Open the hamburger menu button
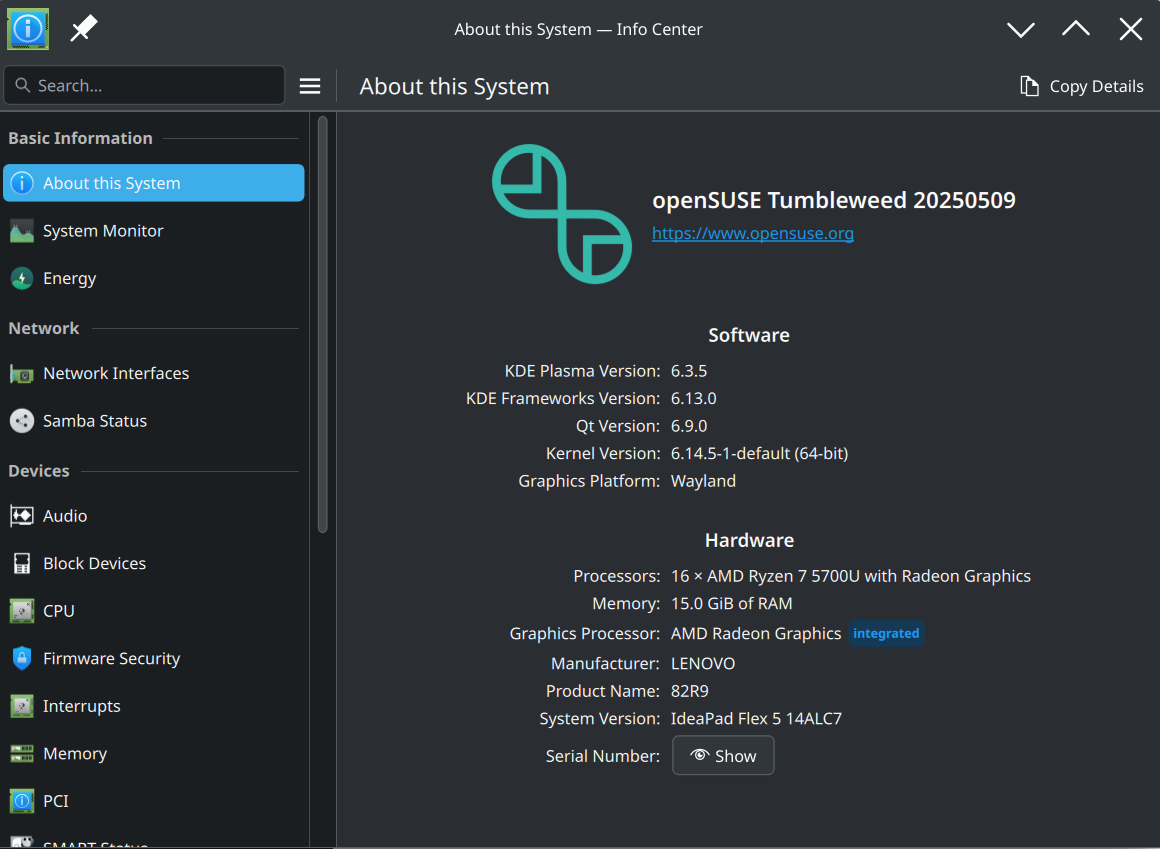Viewport: 1160px width, 849px height. (x=310, y=86)
